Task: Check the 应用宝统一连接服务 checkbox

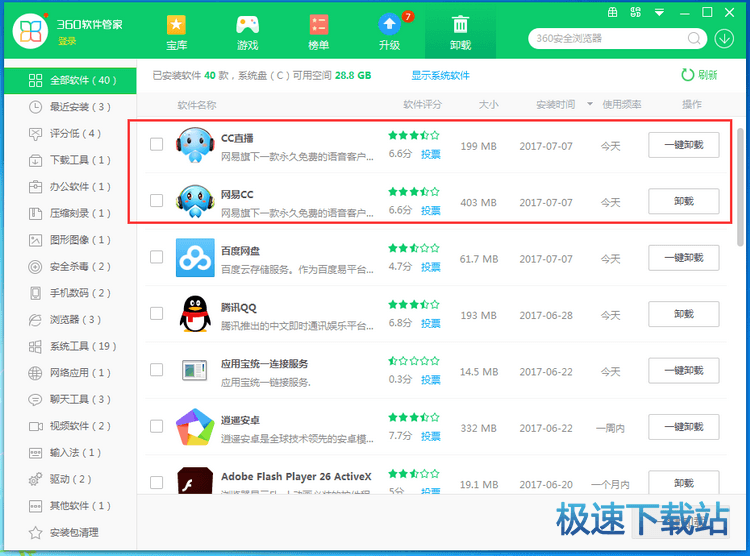Action: pyautogui.click(x=156, y=370)
